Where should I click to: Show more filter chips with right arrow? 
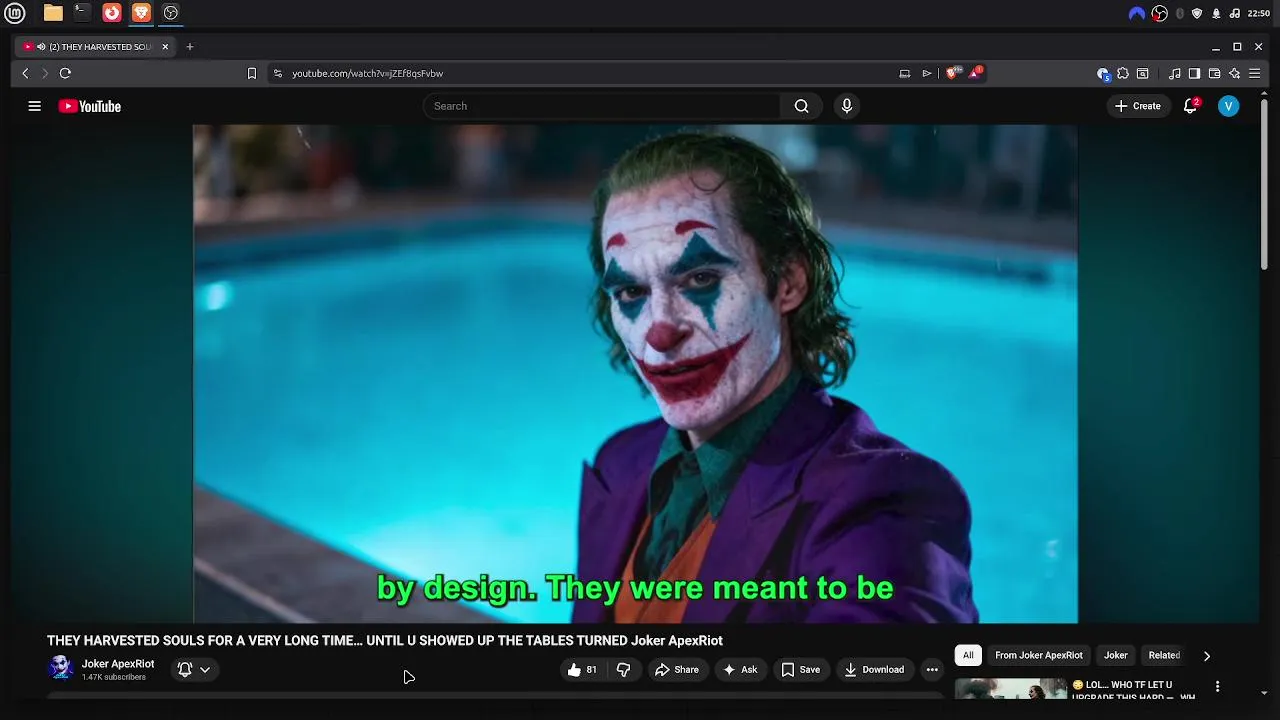click(x=1206, y=656)
